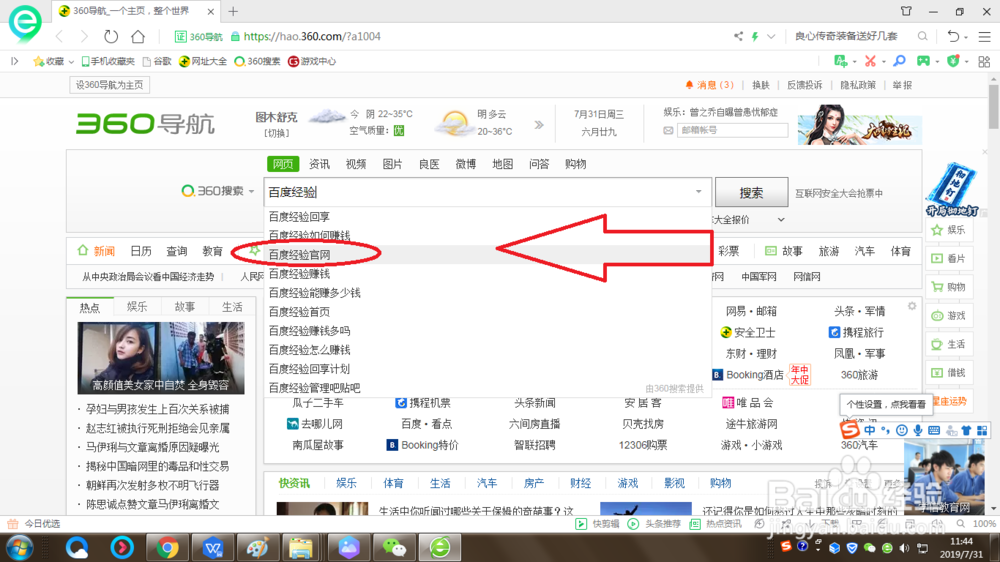The height and width of the screenshot is (562, 1000).
Task: Open site settings gear icon
Action: (912, 306)
